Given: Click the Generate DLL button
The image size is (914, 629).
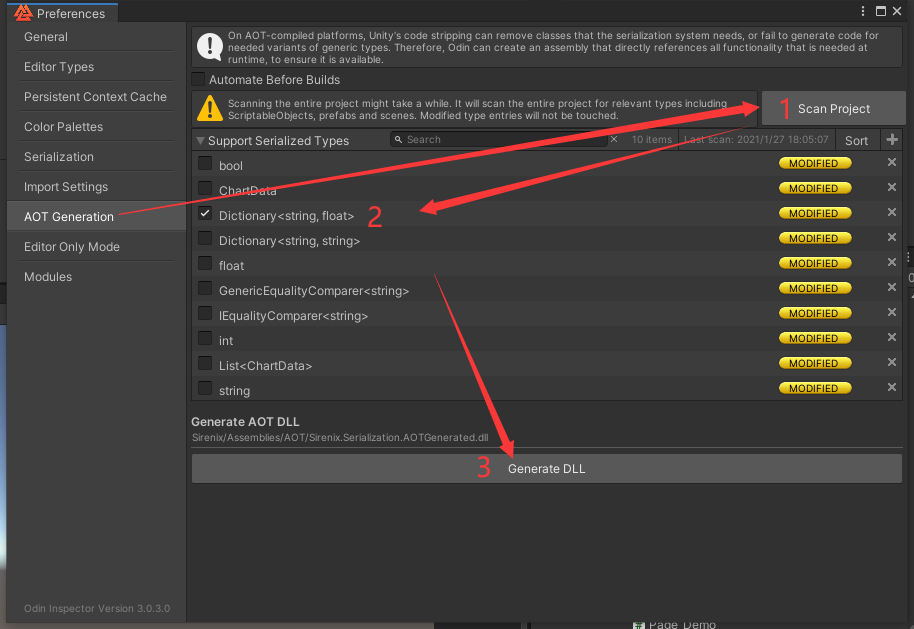Looking at the screenshot, I should pyautogui.click(x=547, y=469).
